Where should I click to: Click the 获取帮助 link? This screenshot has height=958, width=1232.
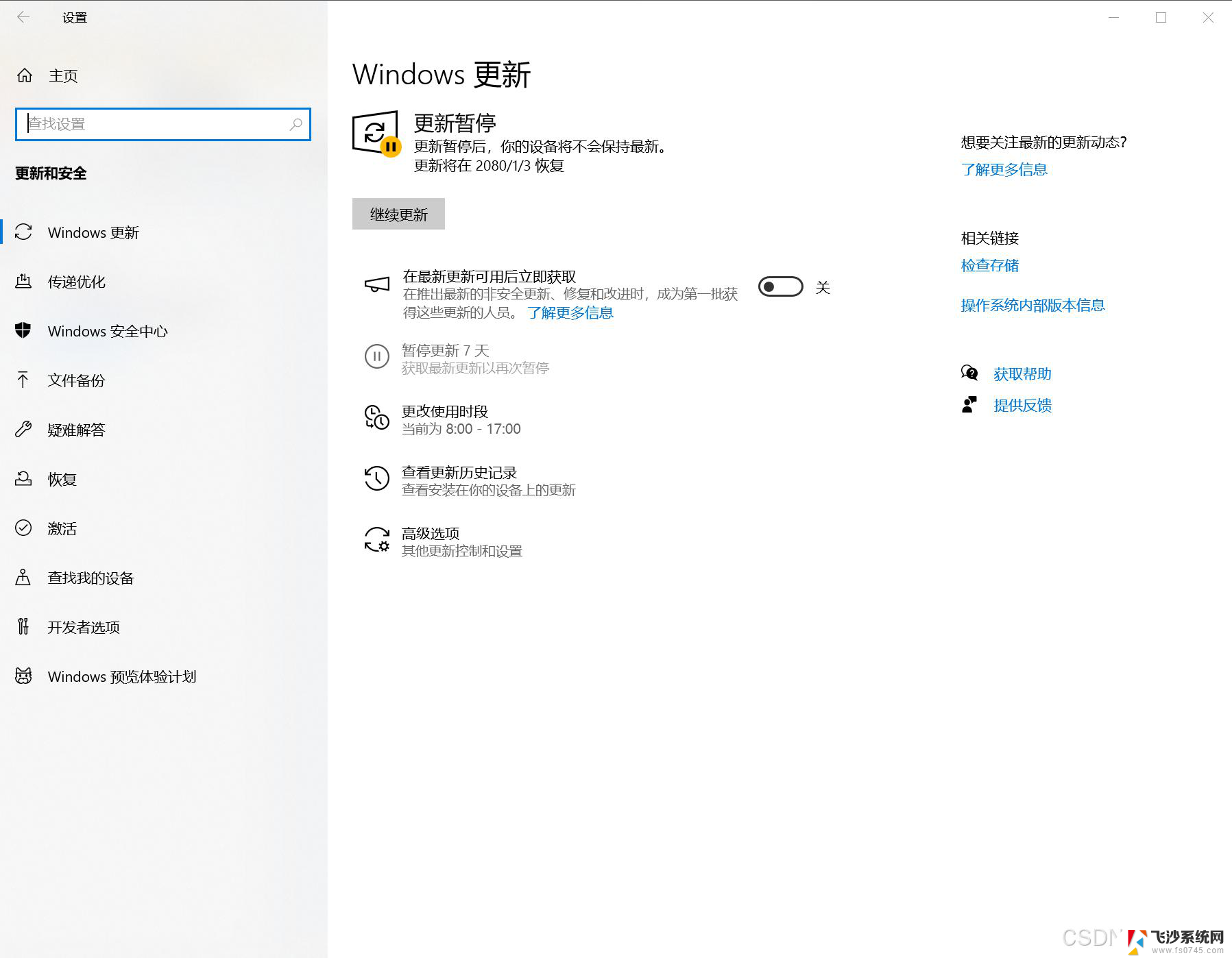pyautogui.click(x=1022, y=374)
